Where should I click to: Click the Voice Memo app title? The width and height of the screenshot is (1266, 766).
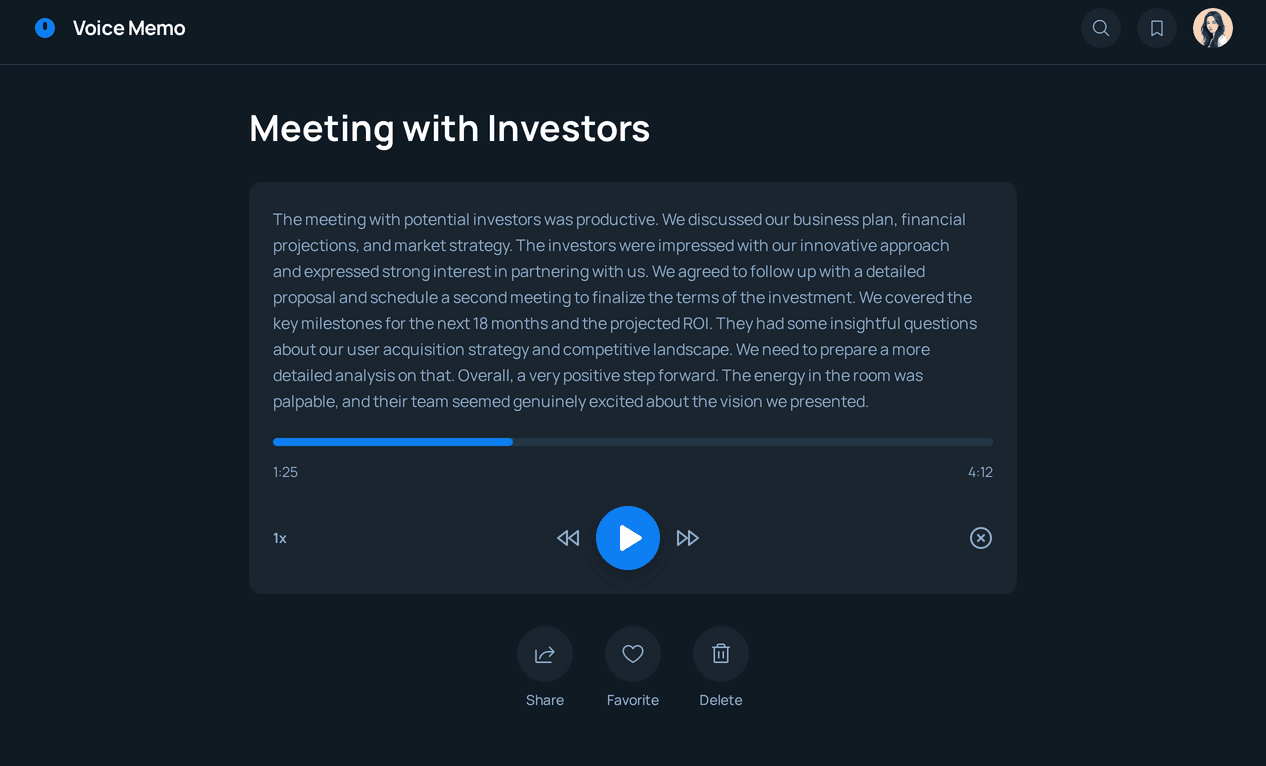pyautogui.click(x=129, y=28)
